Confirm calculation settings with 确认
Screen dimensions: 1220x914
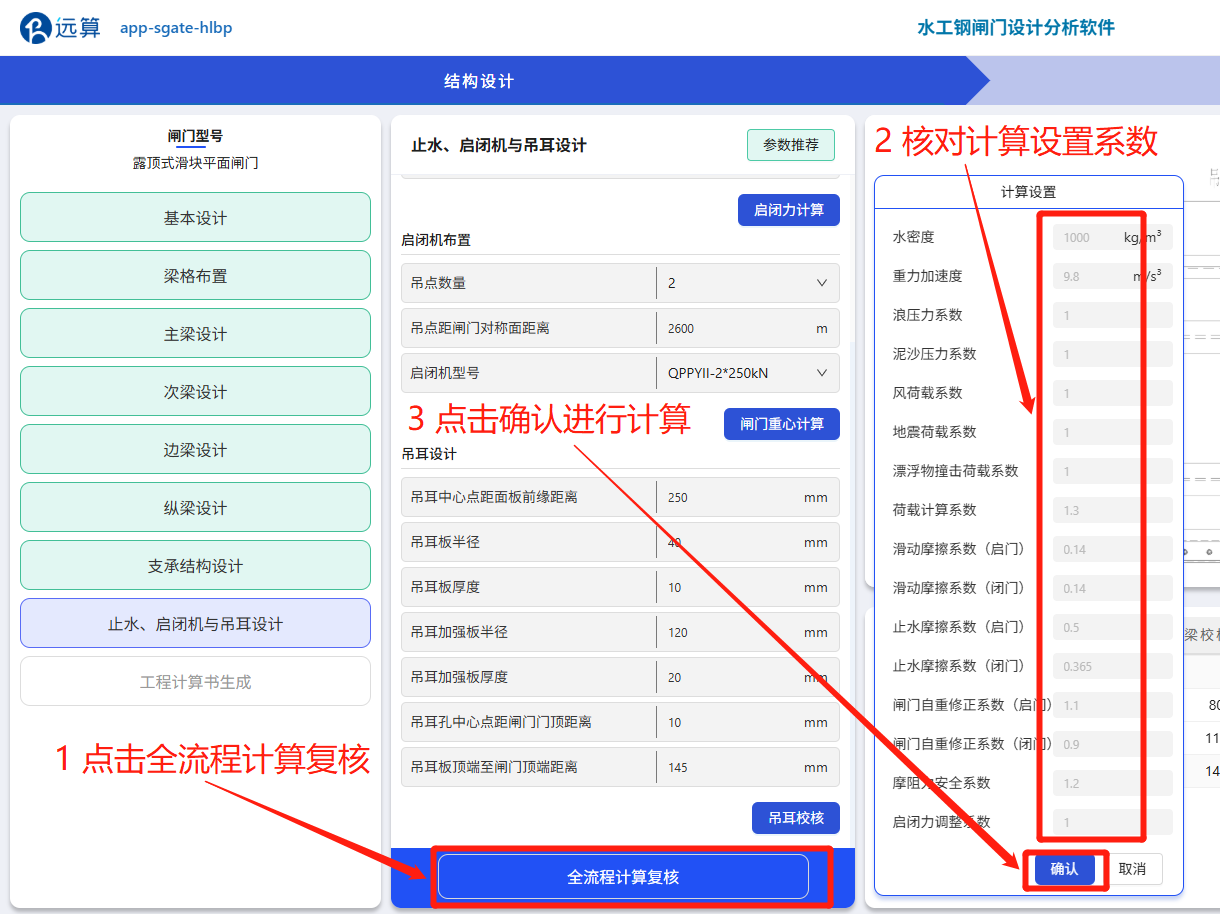(1064, 869)
